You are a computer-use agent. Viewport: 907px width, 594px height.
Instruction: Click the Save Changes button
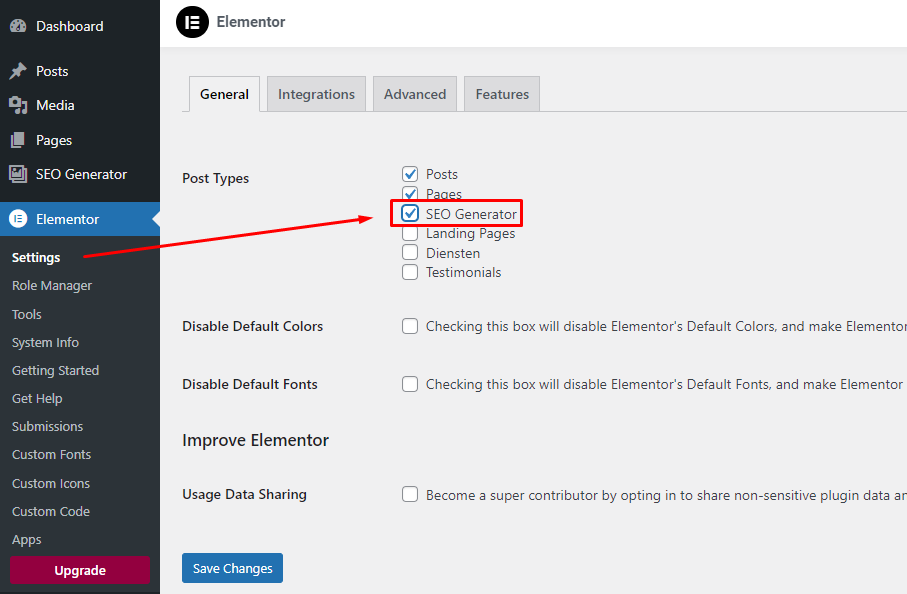(x=233, y=568)
